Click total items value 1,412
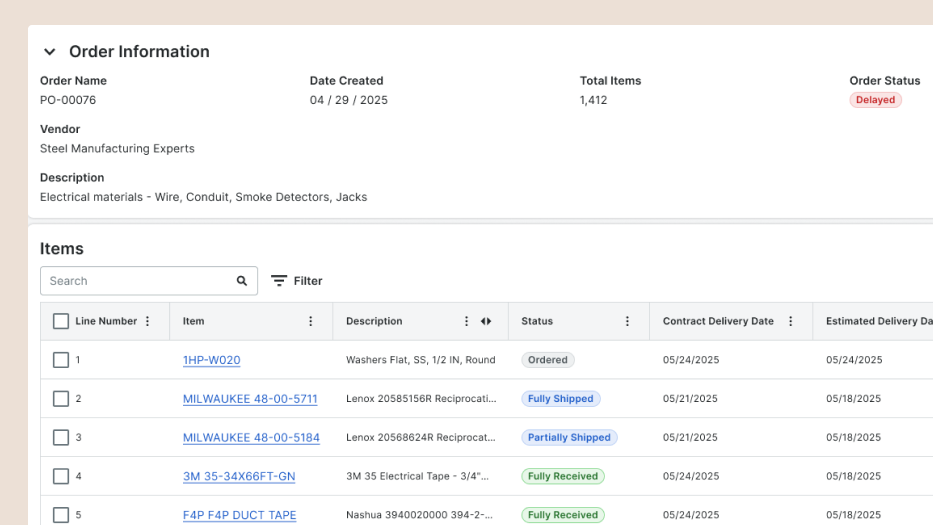 click(x=594, y=100)
